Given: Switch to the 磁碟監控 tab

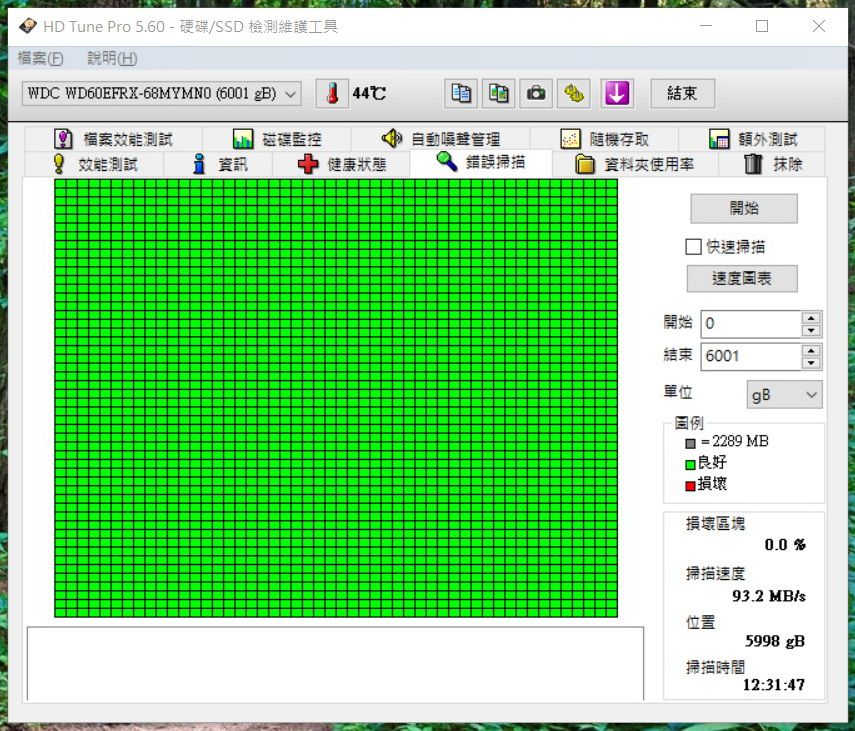Looking at the screenshot, I should 277,139.
